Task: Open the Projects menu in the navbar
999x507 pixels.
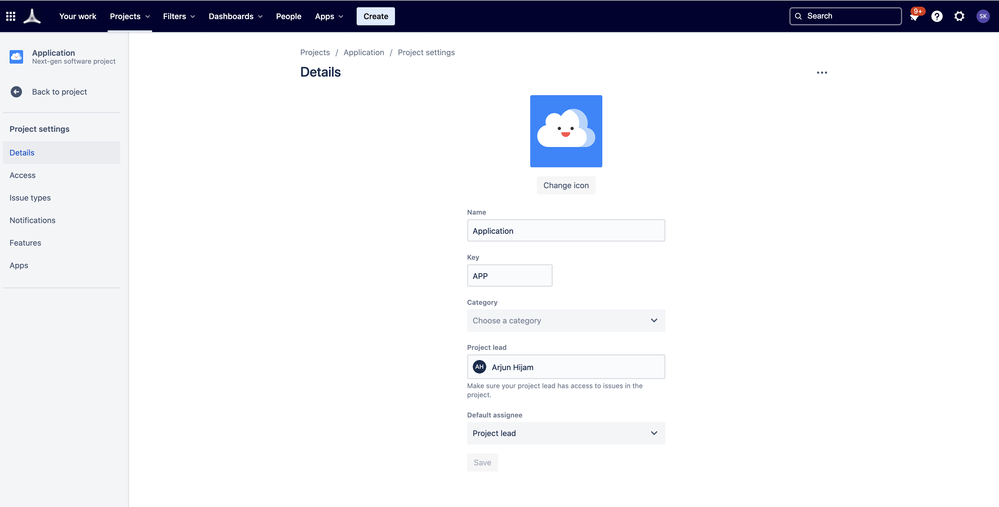Action: 130,16
